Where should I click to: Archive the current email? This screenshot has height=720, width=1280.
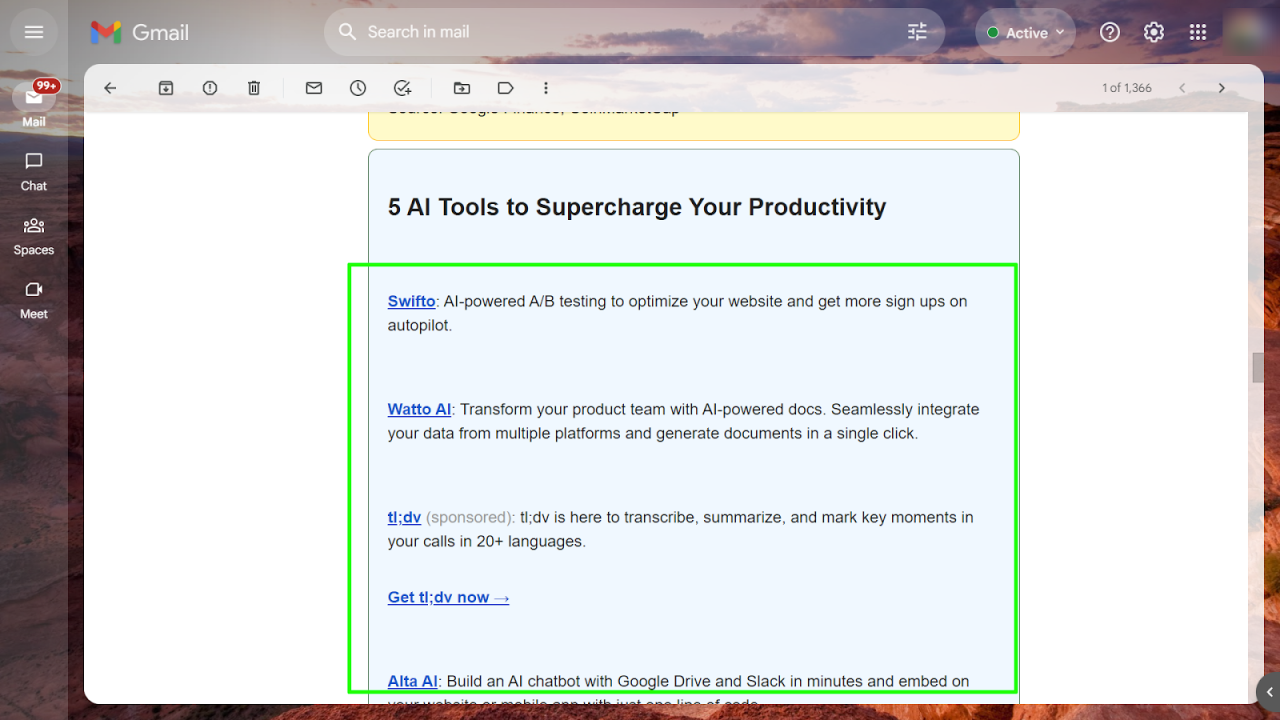tap(165, 88)
